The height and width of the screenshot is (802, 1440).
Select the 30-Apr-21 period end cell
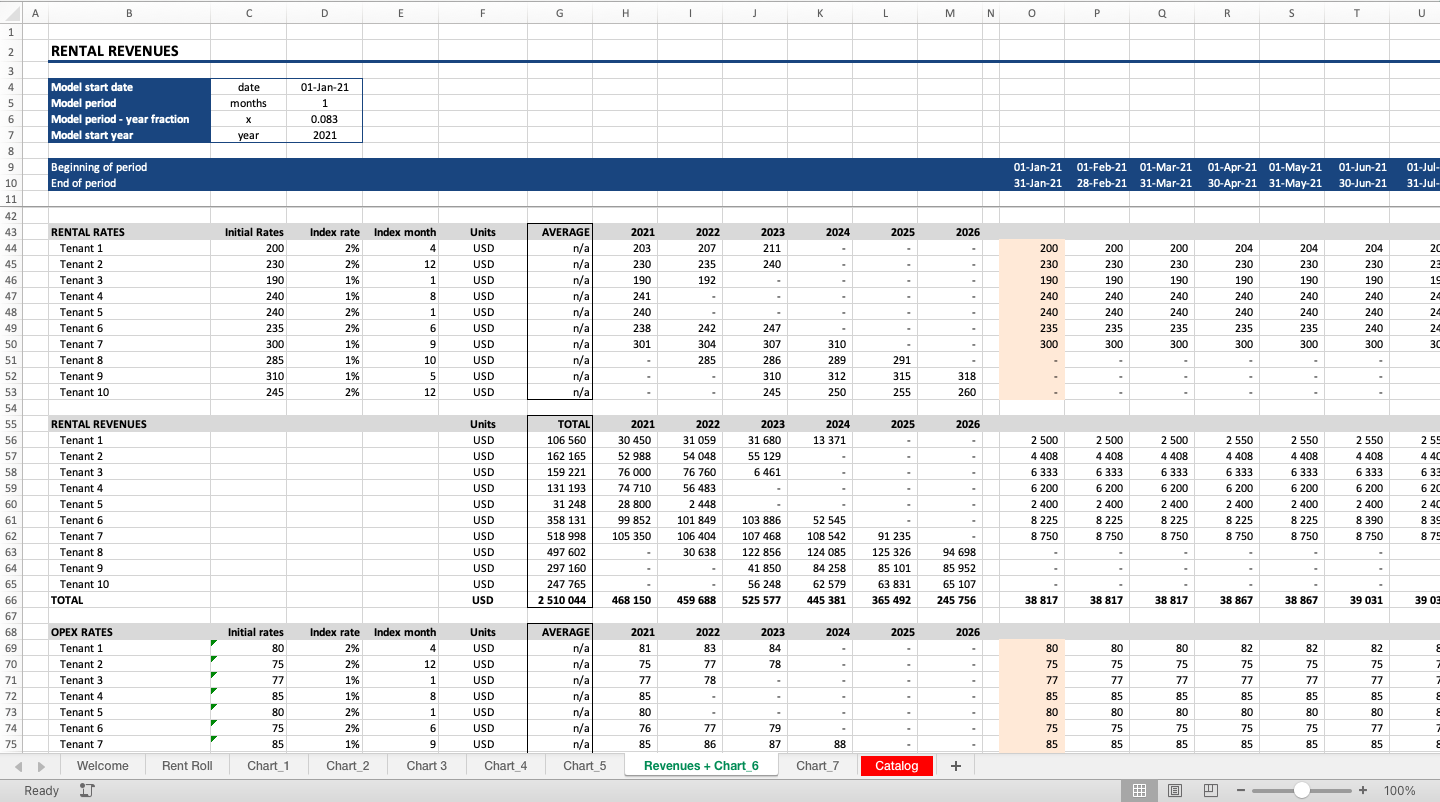point(1227,183)
